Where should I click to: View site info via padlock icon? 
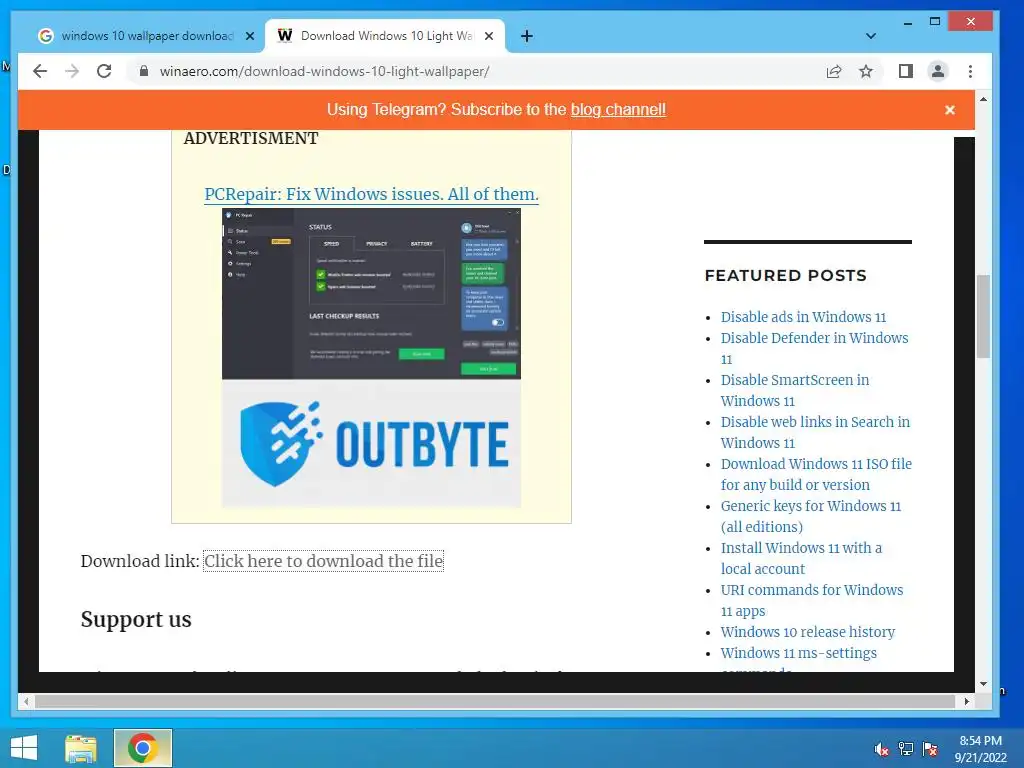(x=144, y=71)
